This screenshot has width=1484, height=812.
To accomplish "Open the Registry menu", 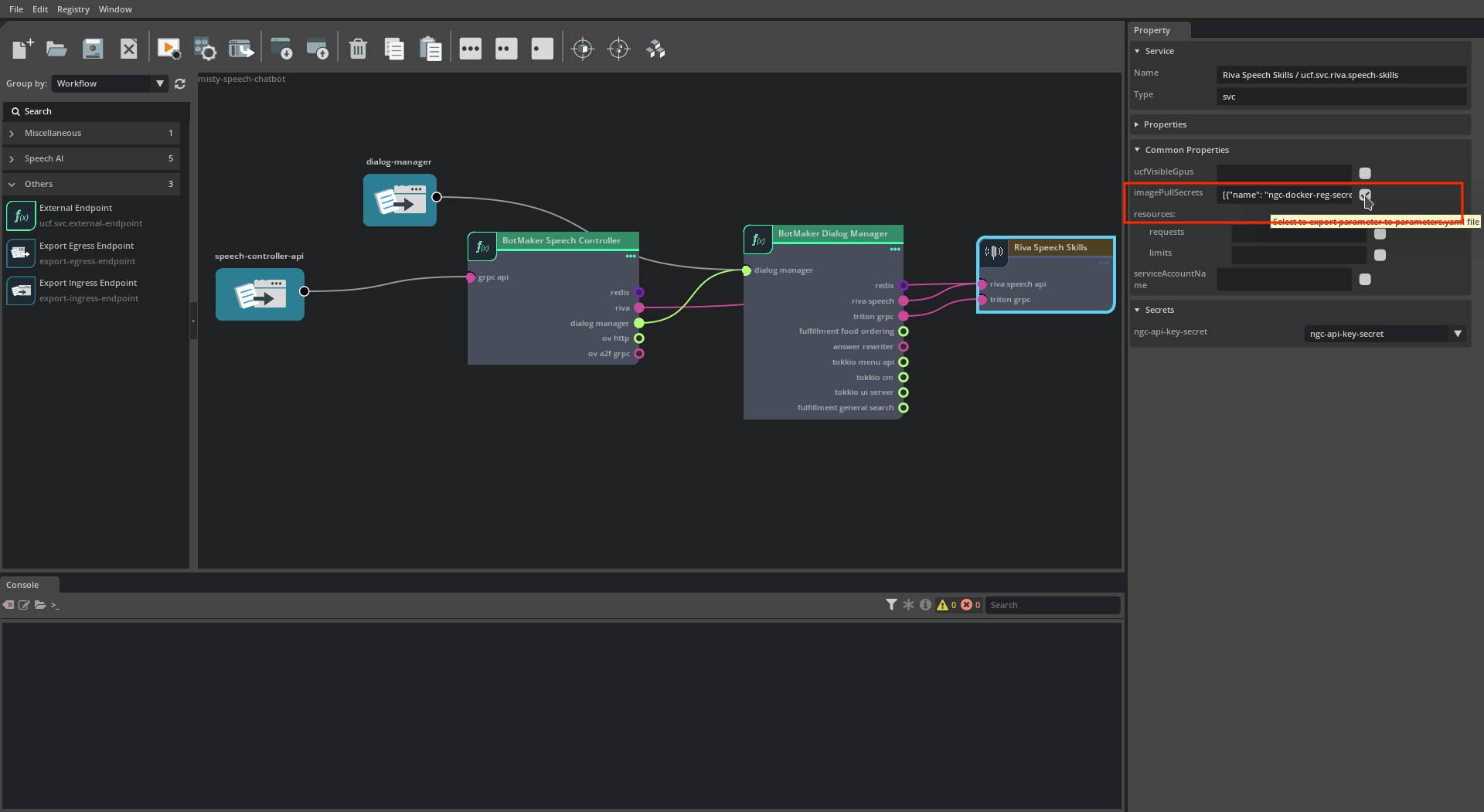I will pos(73,9).
